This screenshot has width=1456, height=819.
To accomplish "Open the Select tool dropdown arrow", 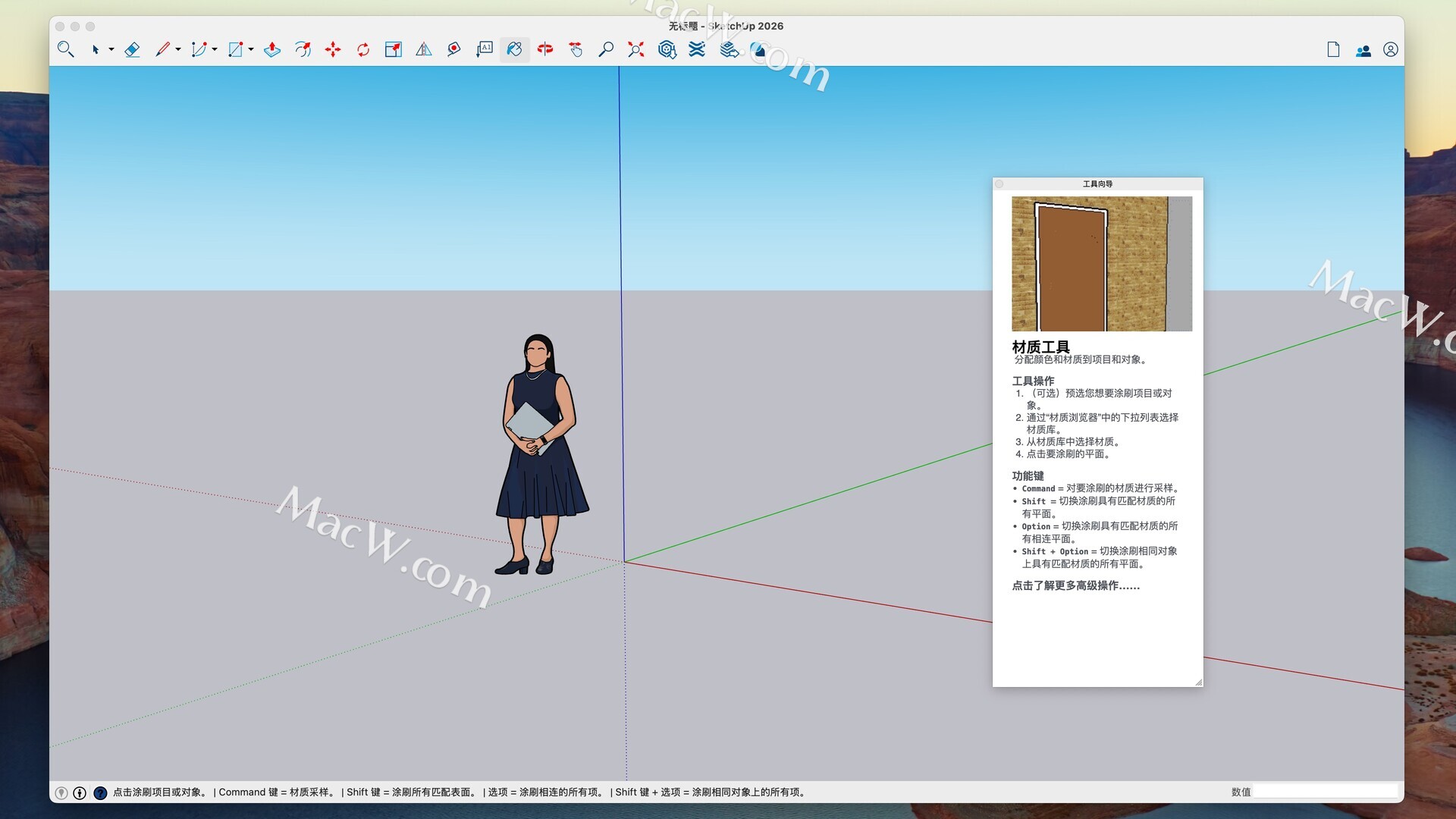I will pos(111,50).
